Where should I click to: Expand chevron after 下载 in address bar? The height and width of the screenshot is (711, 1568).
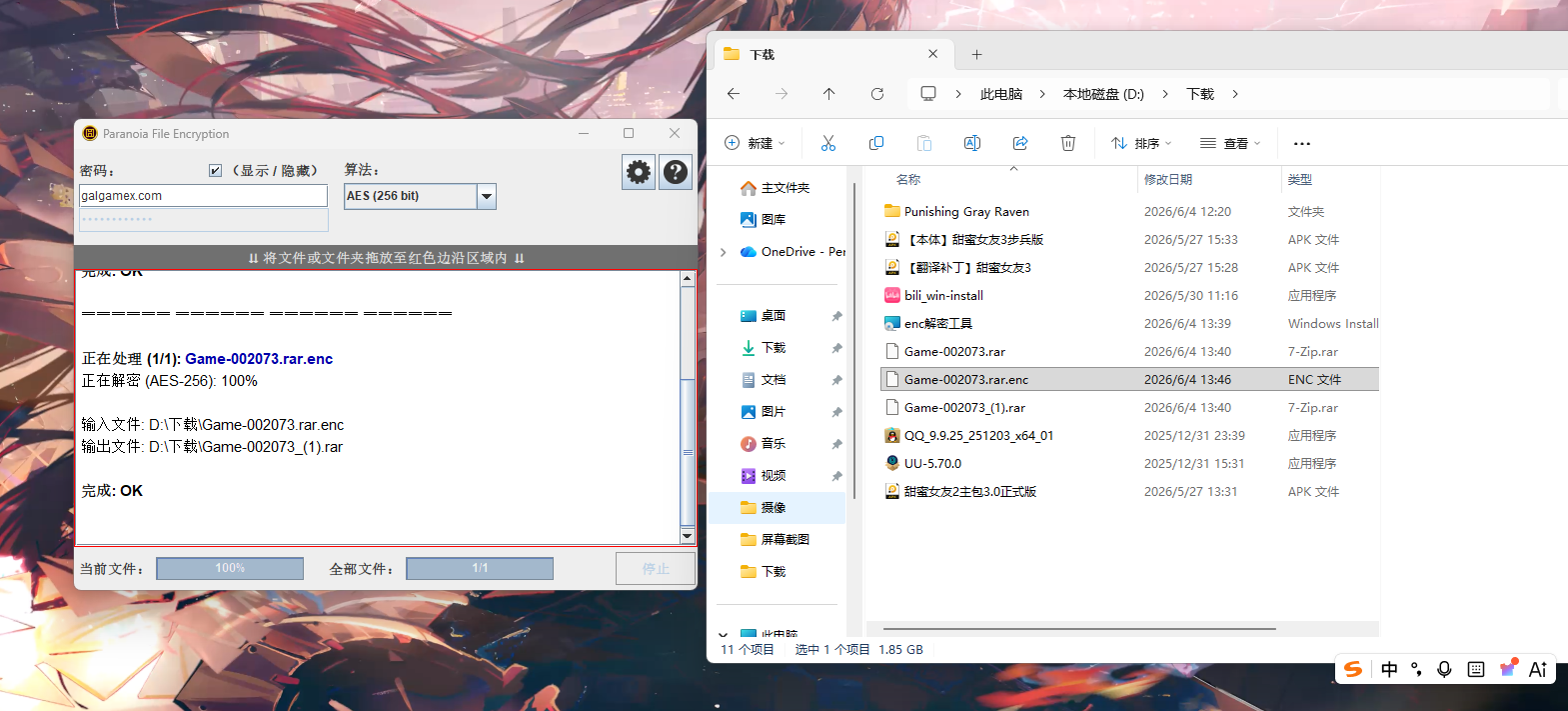click(x=1235, y=94)
